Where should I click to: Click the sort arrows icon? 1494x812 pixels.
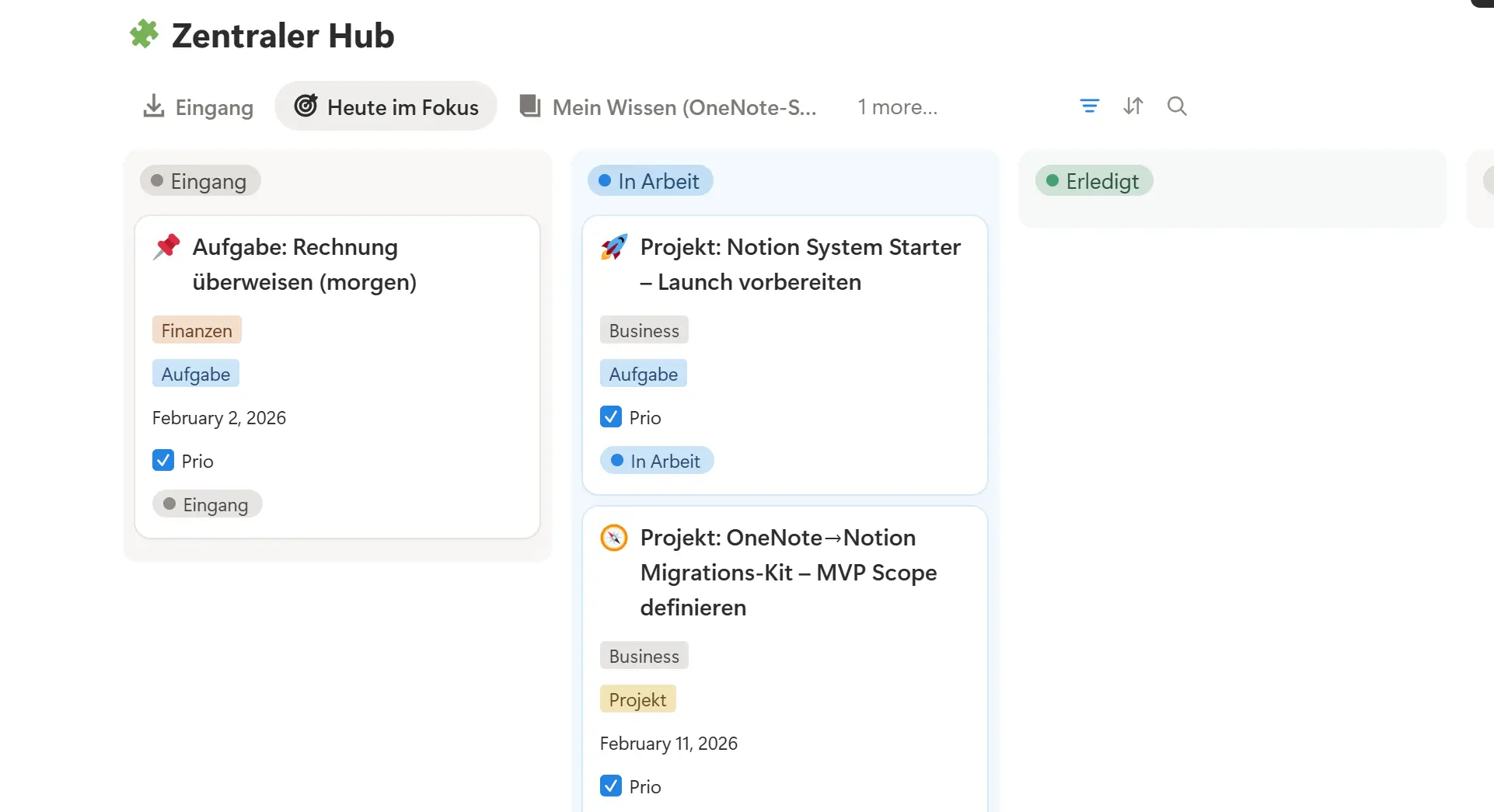1133,106
